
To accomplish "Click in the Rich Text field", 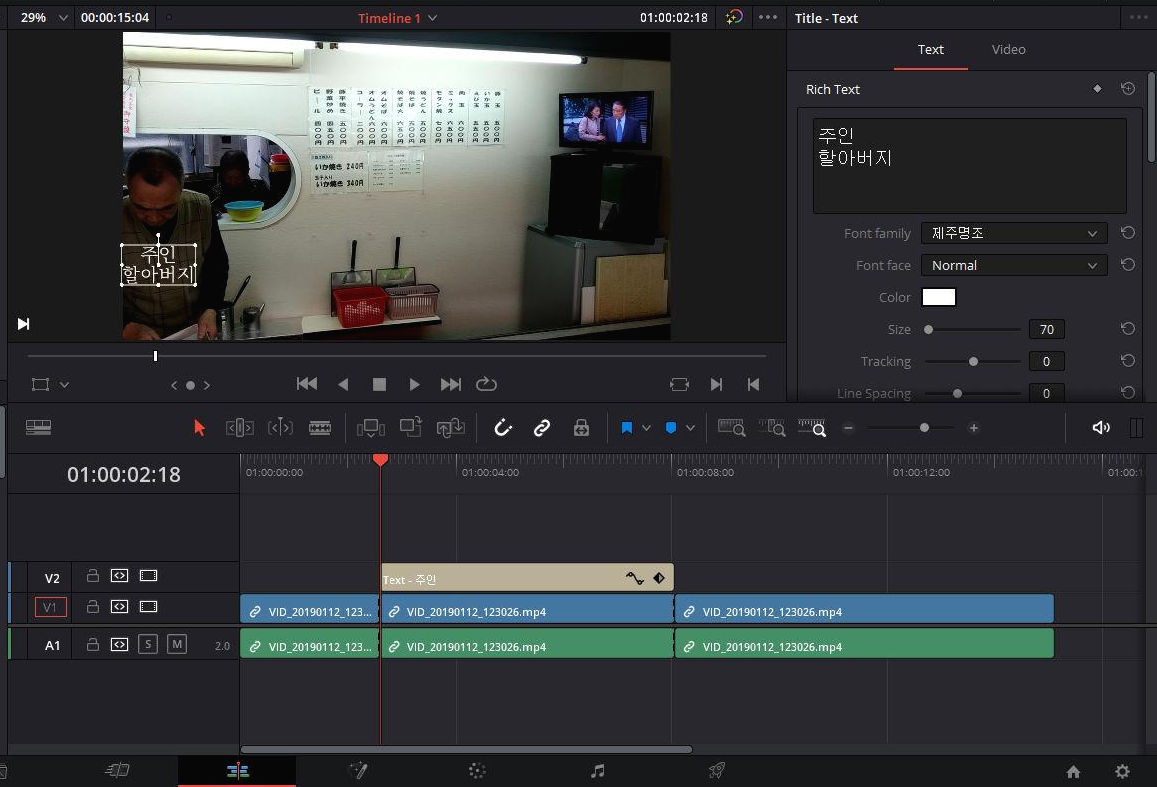I will 970,166.
